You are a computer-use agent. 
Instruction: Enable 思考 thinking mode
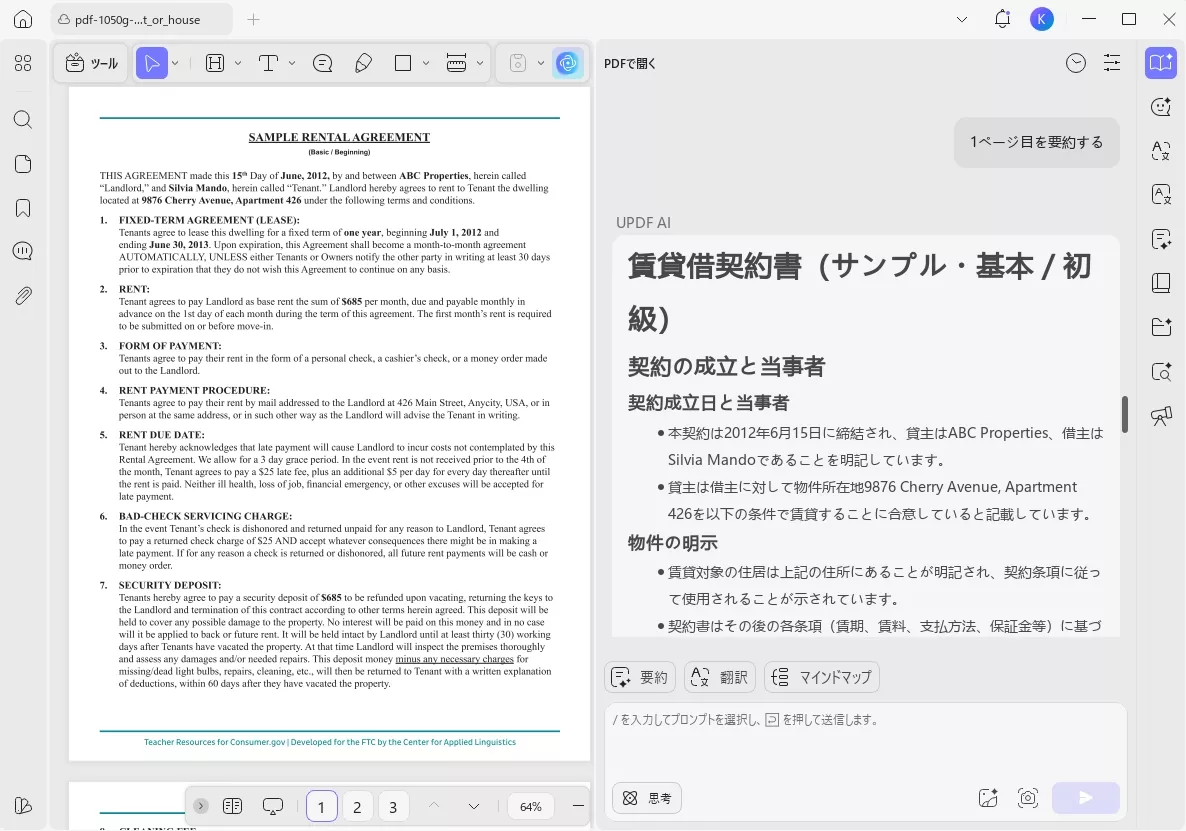click(x=646, y=798)
